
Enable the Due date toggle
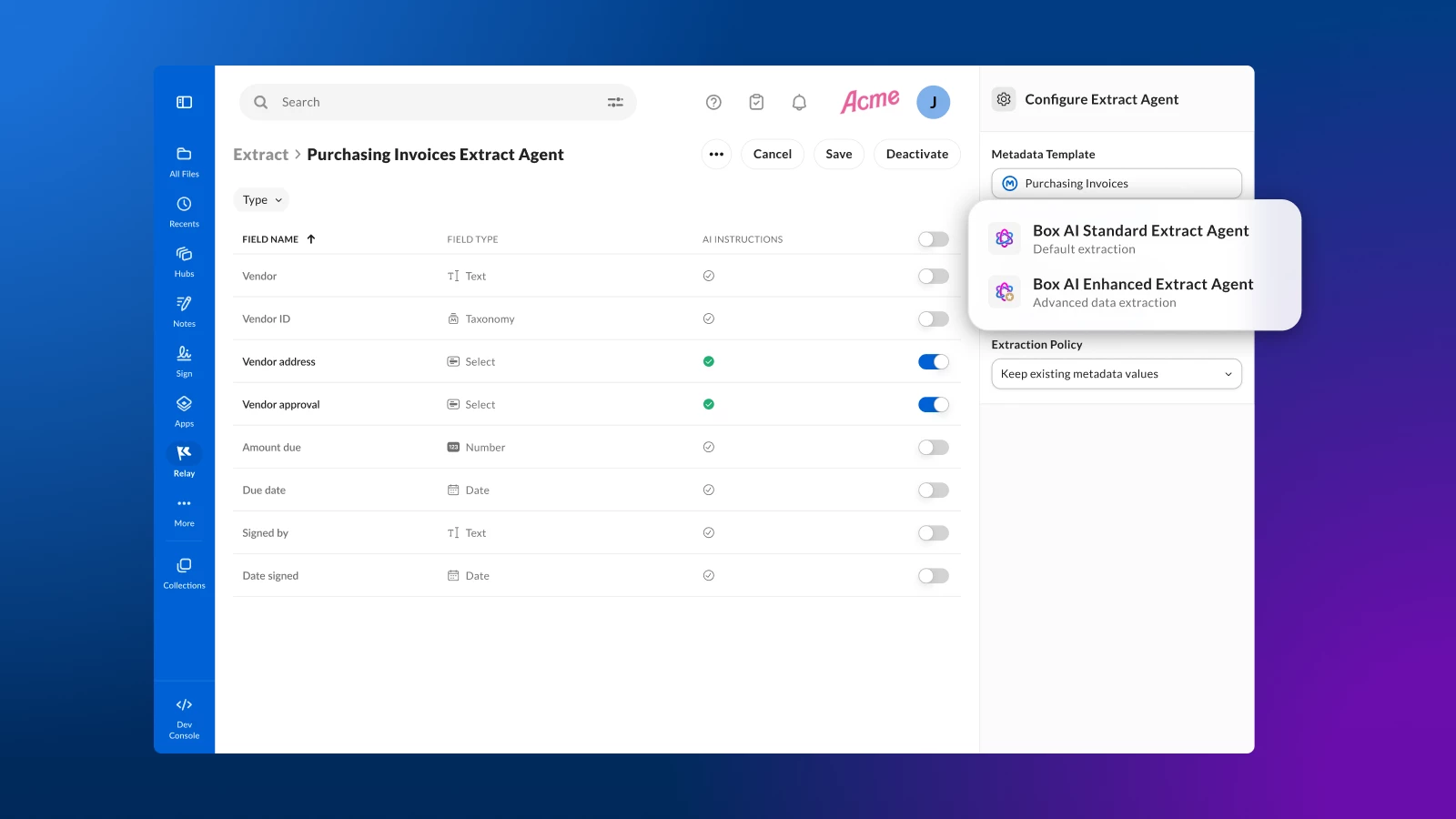[934, 490]
